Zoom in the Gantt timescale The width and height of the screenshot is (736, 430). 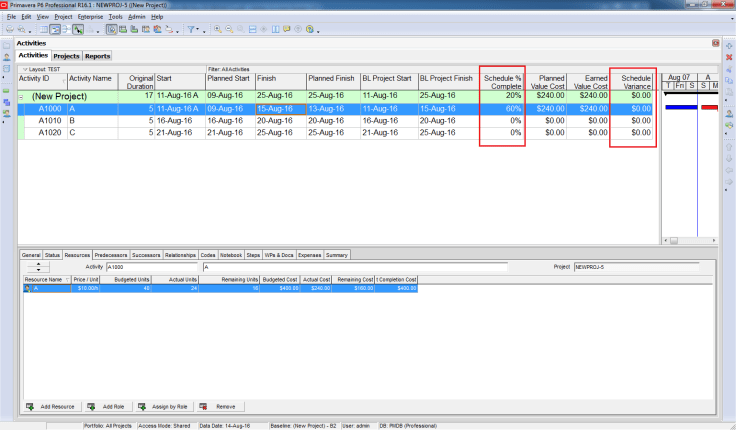[218, 29]
